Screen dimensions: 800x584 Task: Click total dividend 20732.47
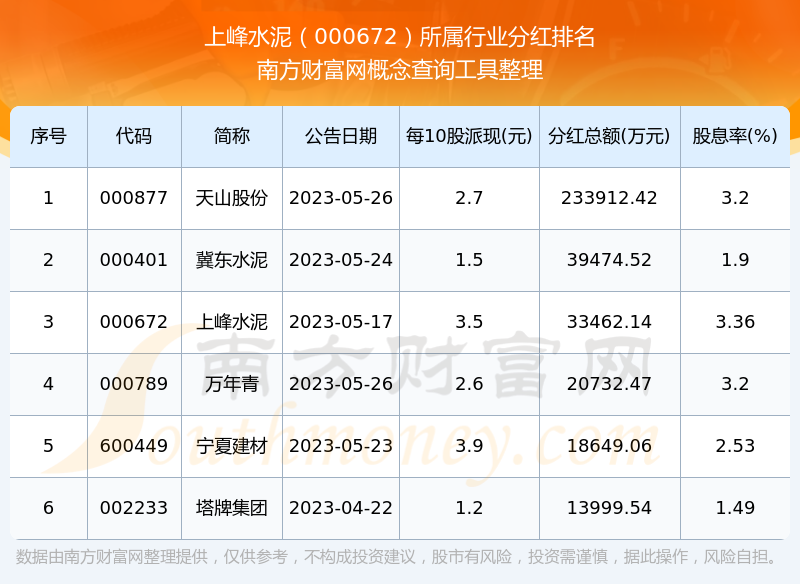pyautogui.click(x=609, y=384)
